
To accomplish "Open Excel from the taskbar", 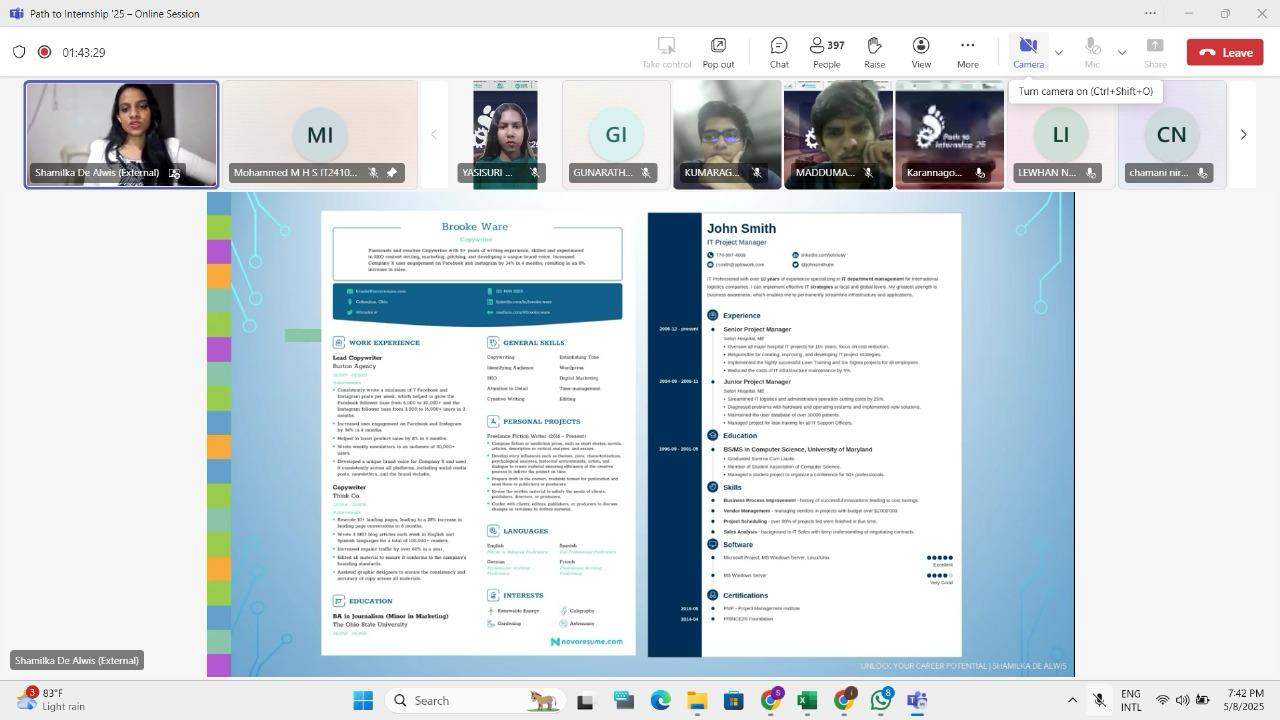I will tap(807, 701).
